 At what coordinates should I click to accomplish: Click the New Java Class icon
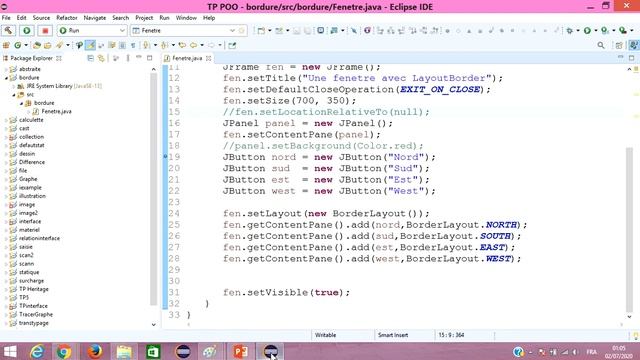18,45
